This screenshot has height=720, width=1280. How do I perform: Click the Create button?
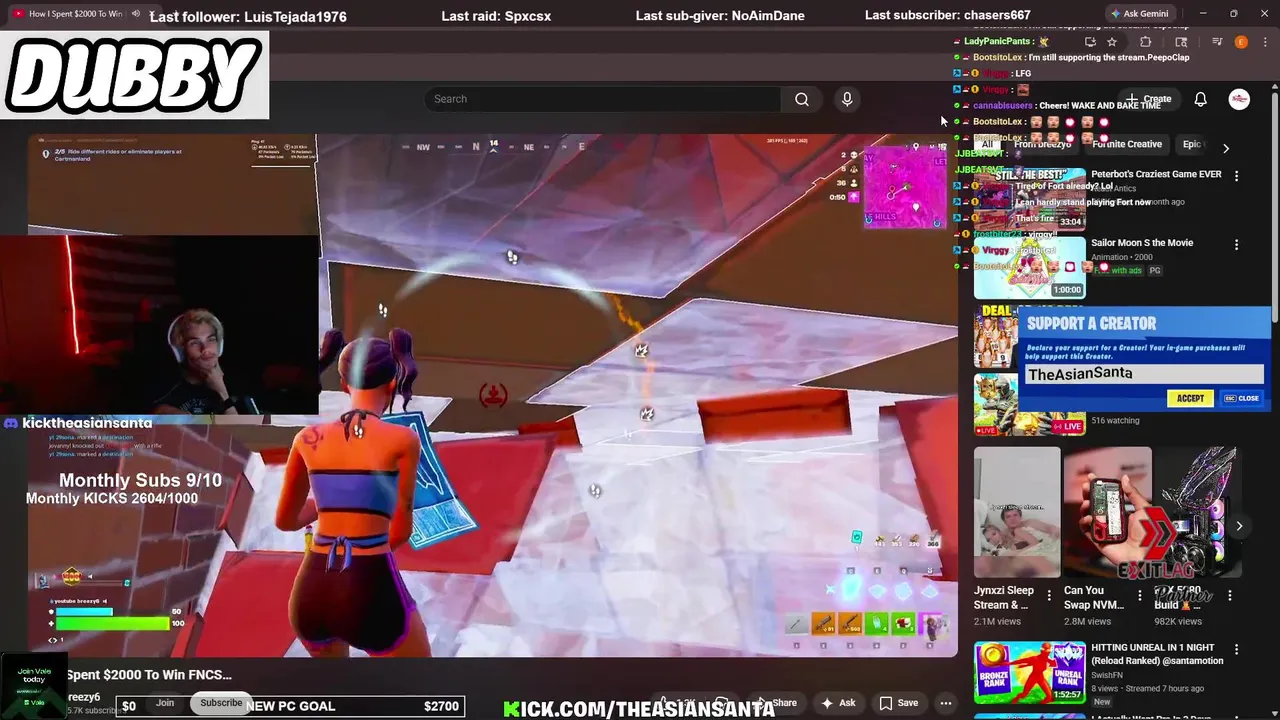1149,99
